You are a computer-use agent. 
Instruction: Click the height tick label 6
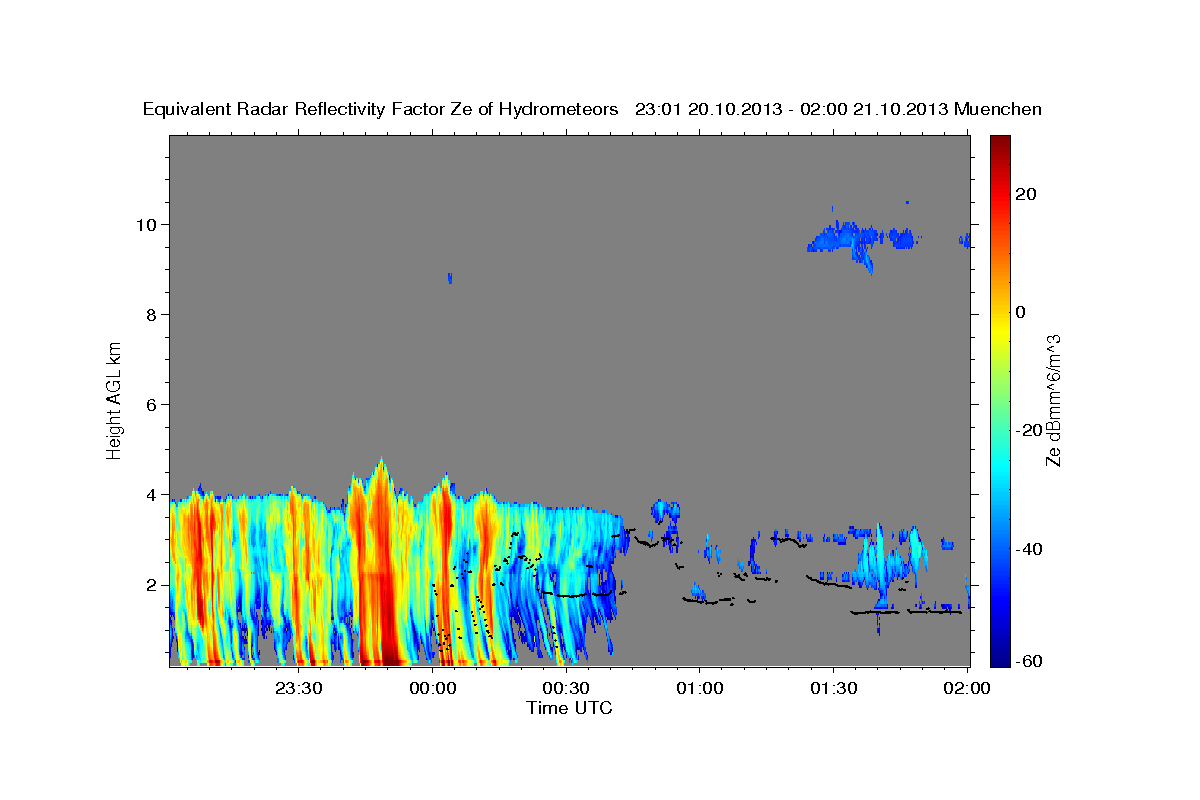[x=153, y=404]
